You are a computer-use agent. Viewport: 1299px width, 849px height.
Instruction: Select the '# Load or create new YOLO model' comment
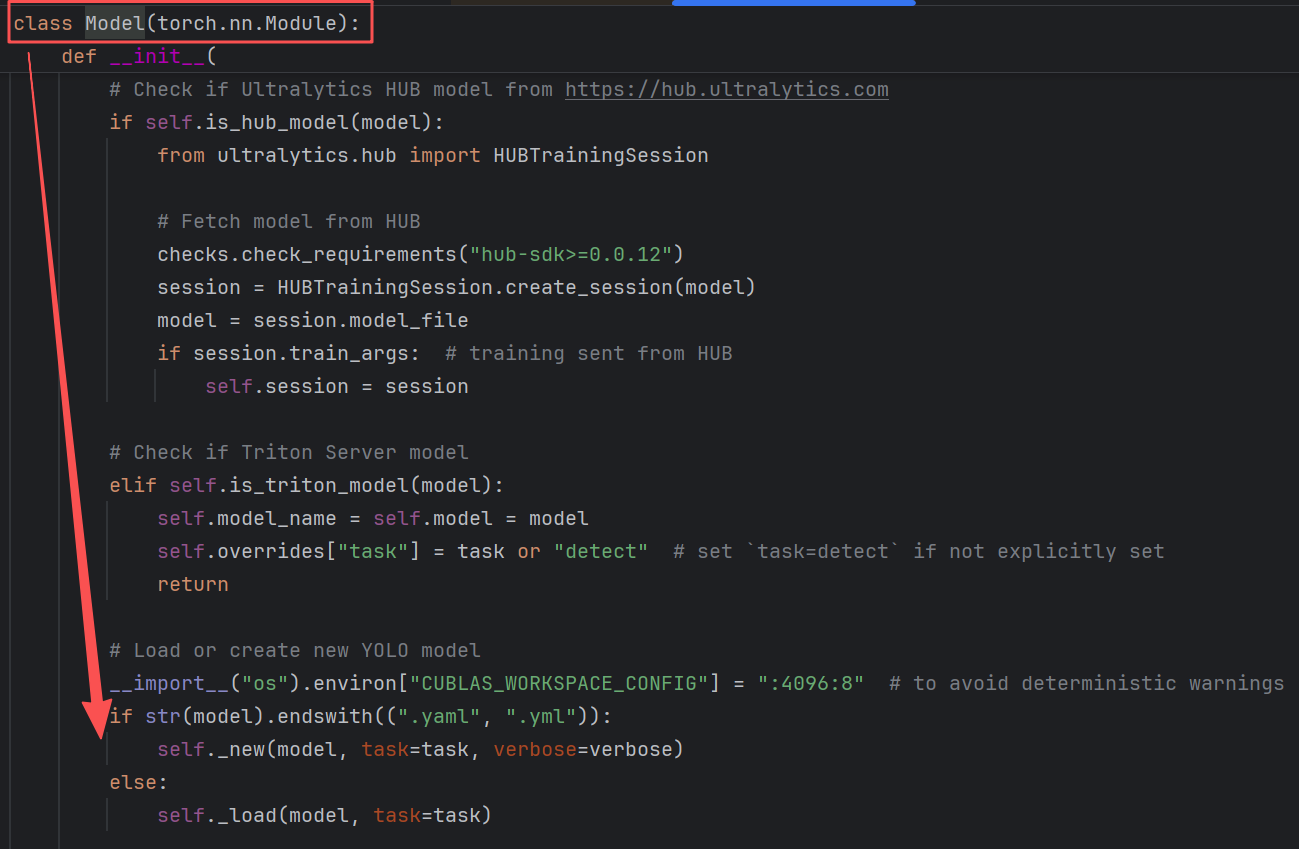click(x=295, y=651)
